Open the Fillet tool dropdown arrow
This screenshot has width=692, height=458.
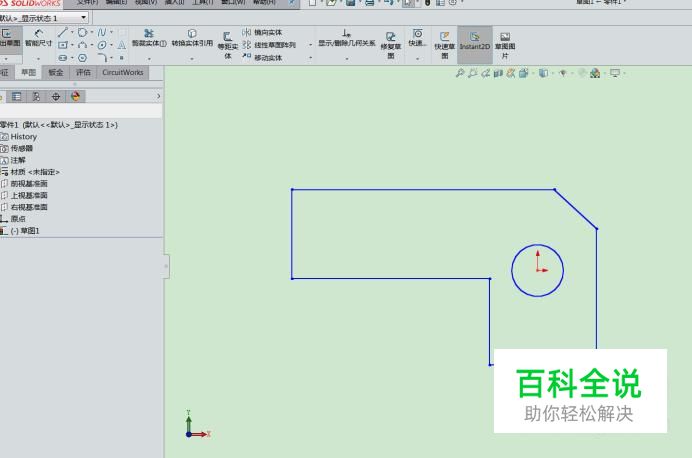click(111, 58)
